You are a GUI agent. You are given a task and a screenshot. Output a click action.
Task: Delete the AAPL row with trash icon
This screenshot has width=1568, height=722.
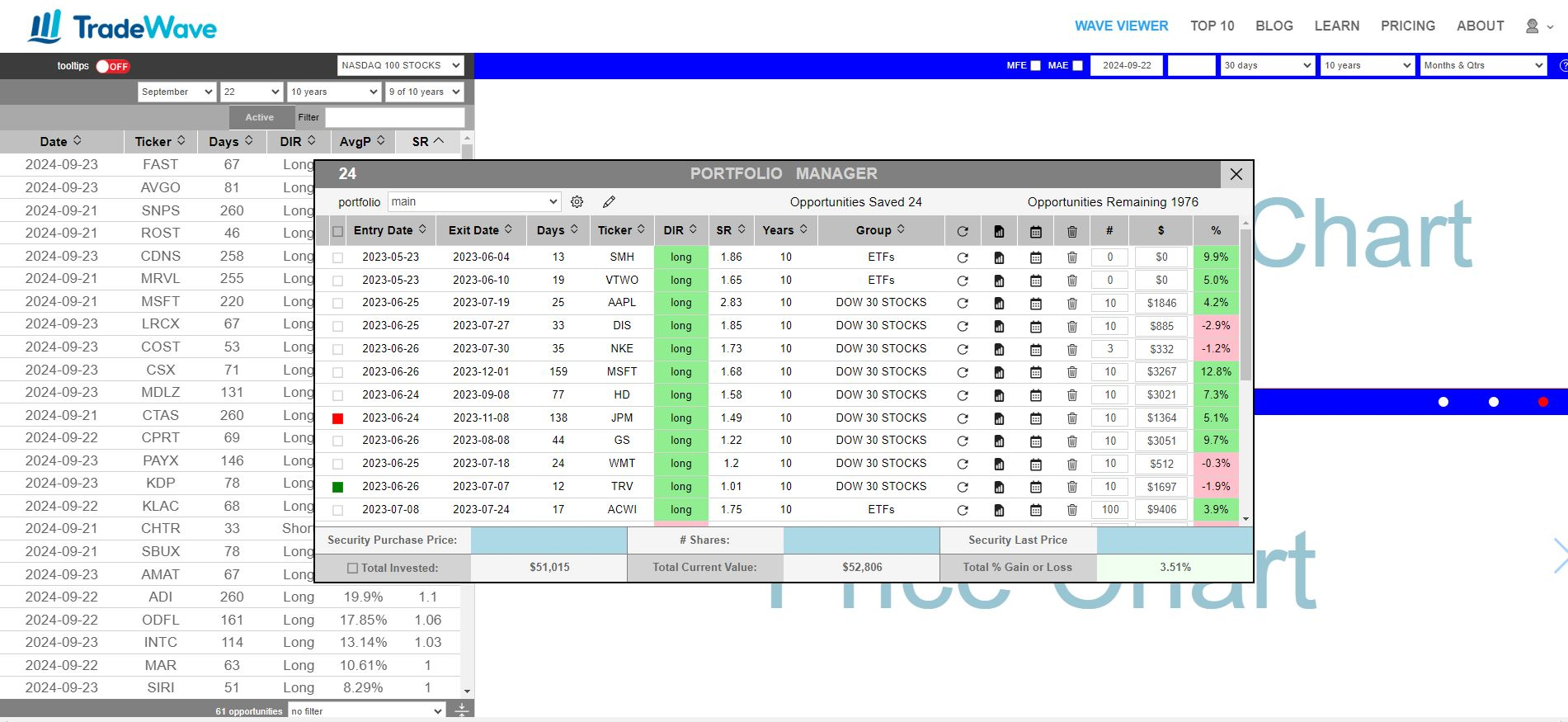click(1072, 304)
